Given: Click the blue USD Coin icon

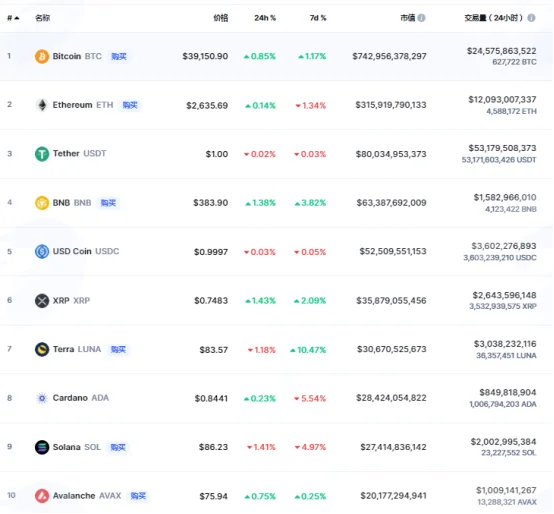Looking at the screenshot, I should [x=42, y=252].
